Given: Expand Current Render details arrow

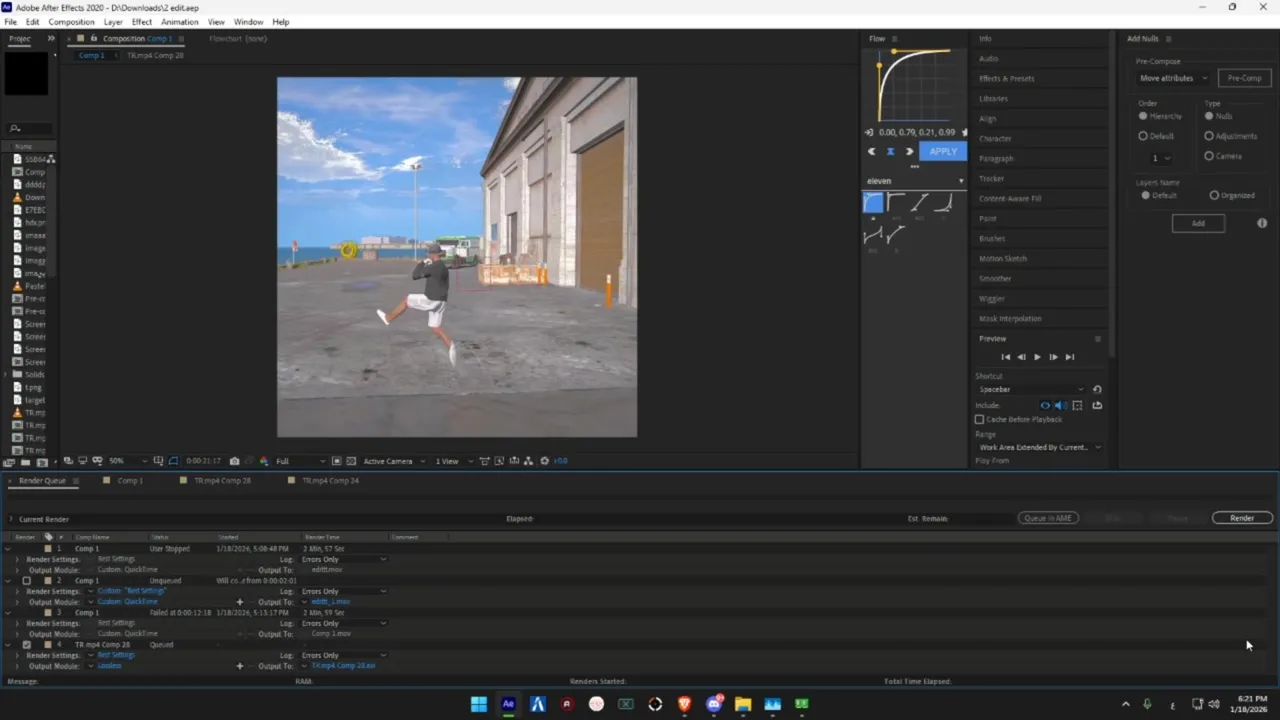Looking at the screenshot, I should pyautogui.click(x=11, y=519).
